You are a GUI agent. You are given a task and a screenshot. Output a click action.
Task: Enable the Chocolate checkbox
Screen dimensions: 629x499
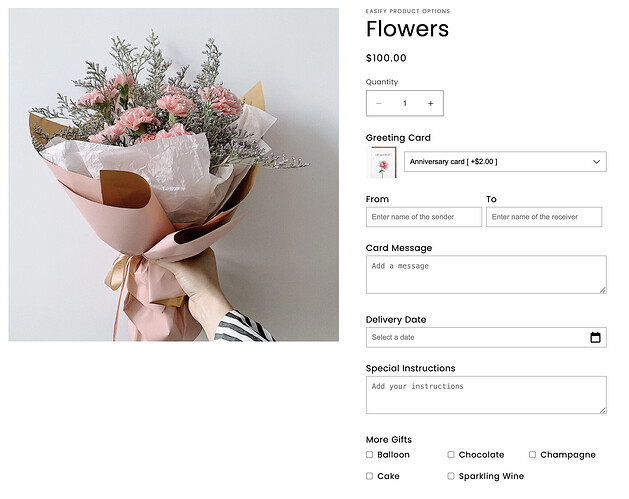pyautogui.click(x=451, y=455)
